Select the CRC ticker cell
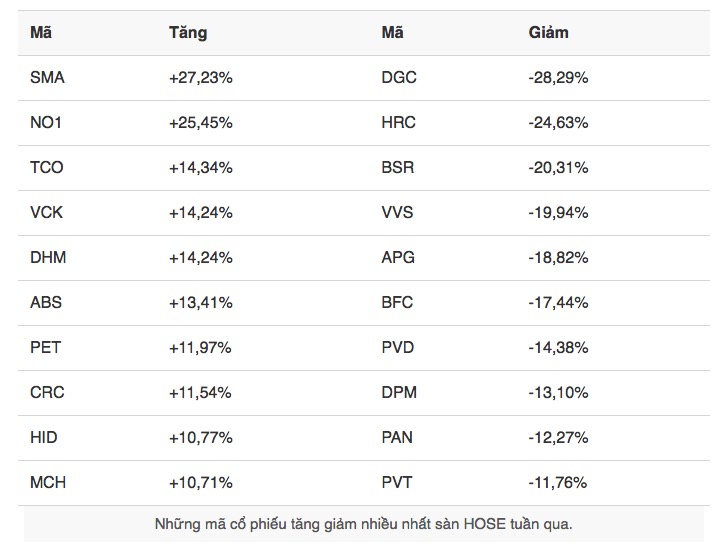This screenshot has height=553, width=724. 47,393
